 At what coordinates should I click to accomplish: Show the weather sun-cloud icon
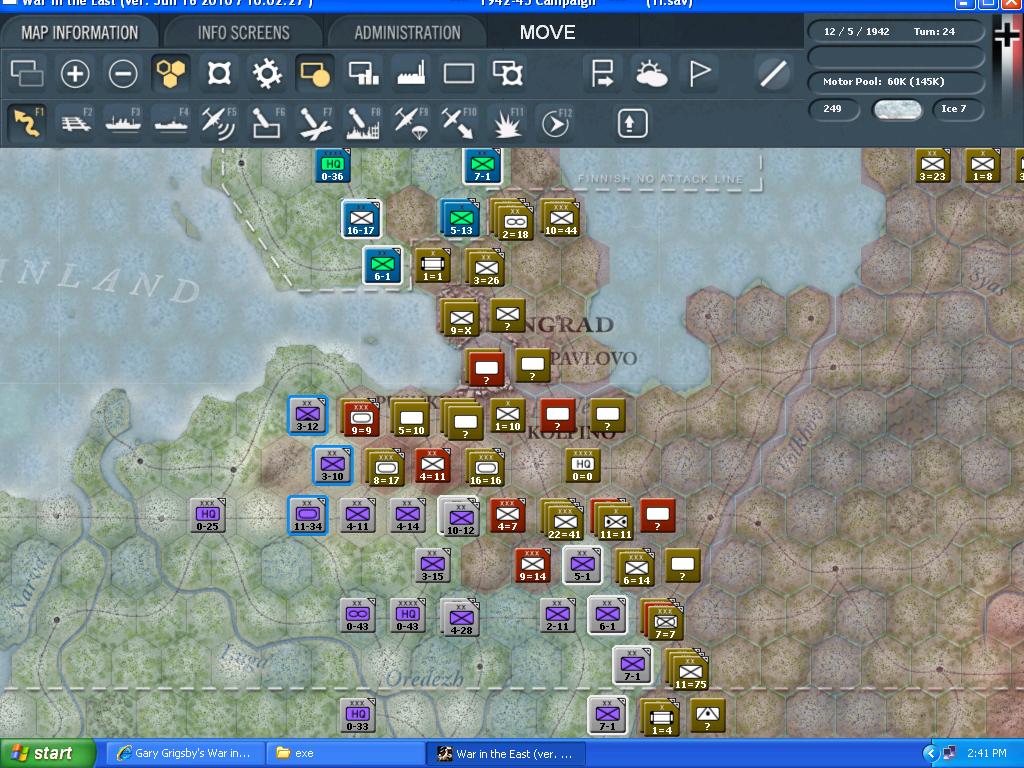coord(650,73)
